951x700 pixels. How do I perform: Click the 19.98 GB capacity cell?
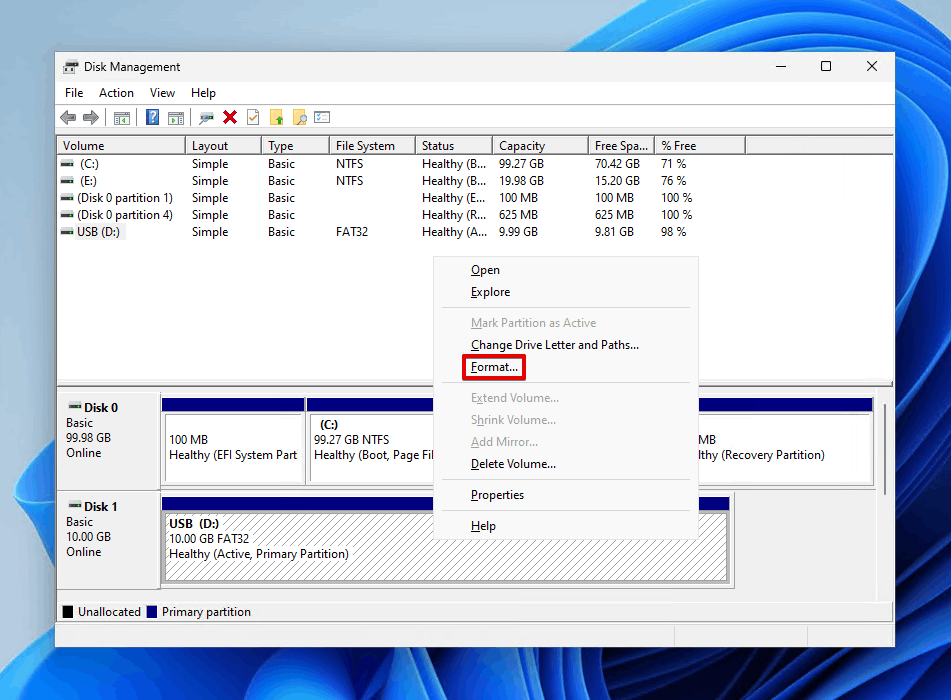pyautogui.click(x=521, y=181)
